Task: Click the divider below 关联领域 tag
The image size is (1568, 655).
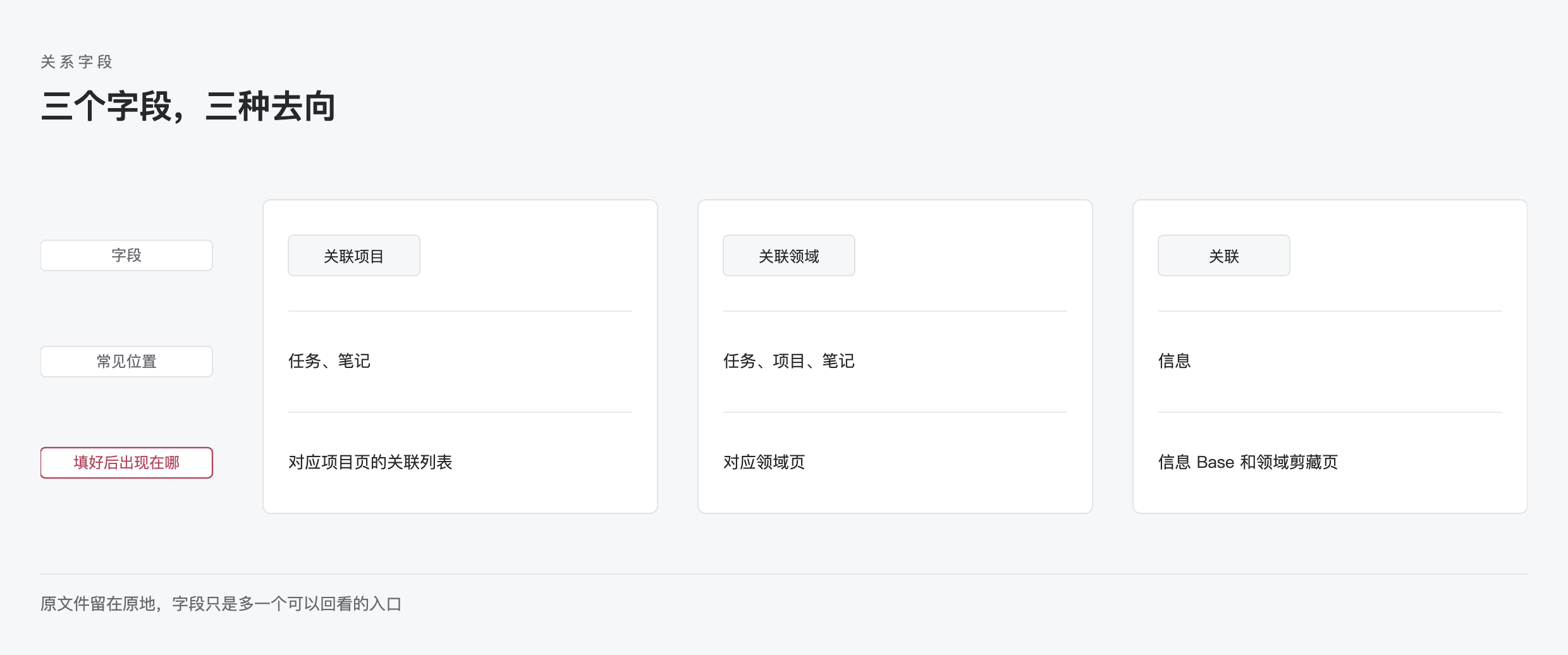Action: [895, 311]
